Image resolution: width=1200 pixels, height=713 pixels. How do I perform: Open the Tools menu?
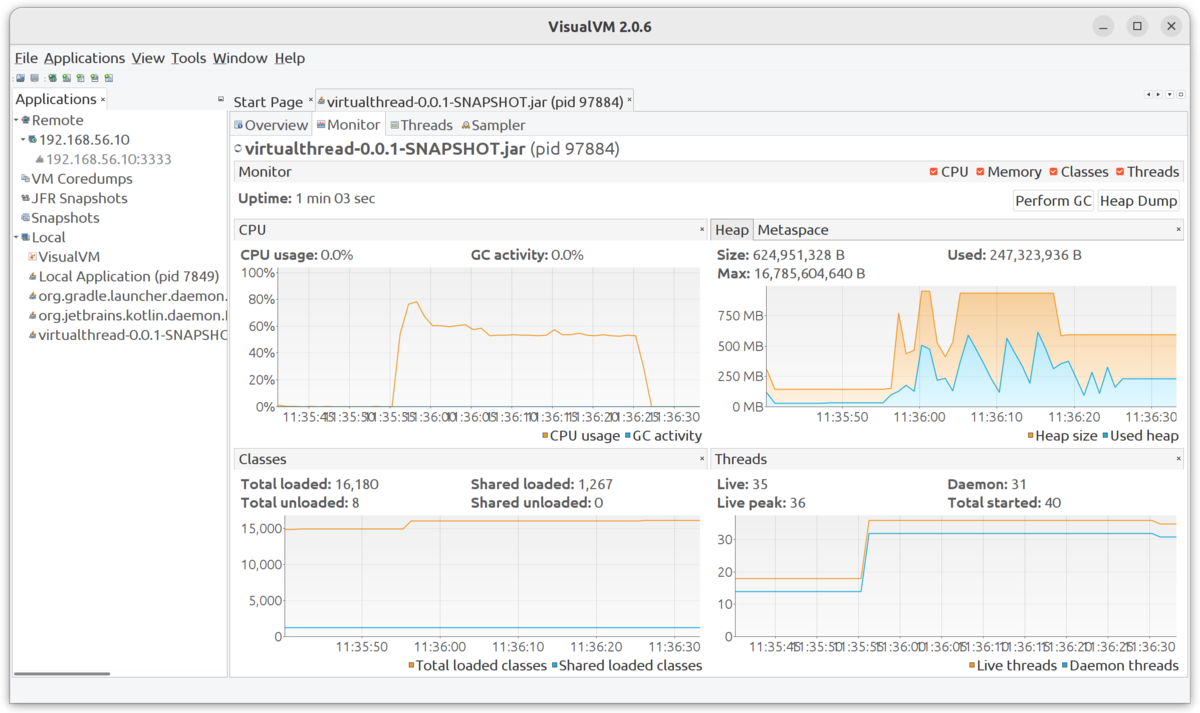pyautogui.click(x=188, y=58)
